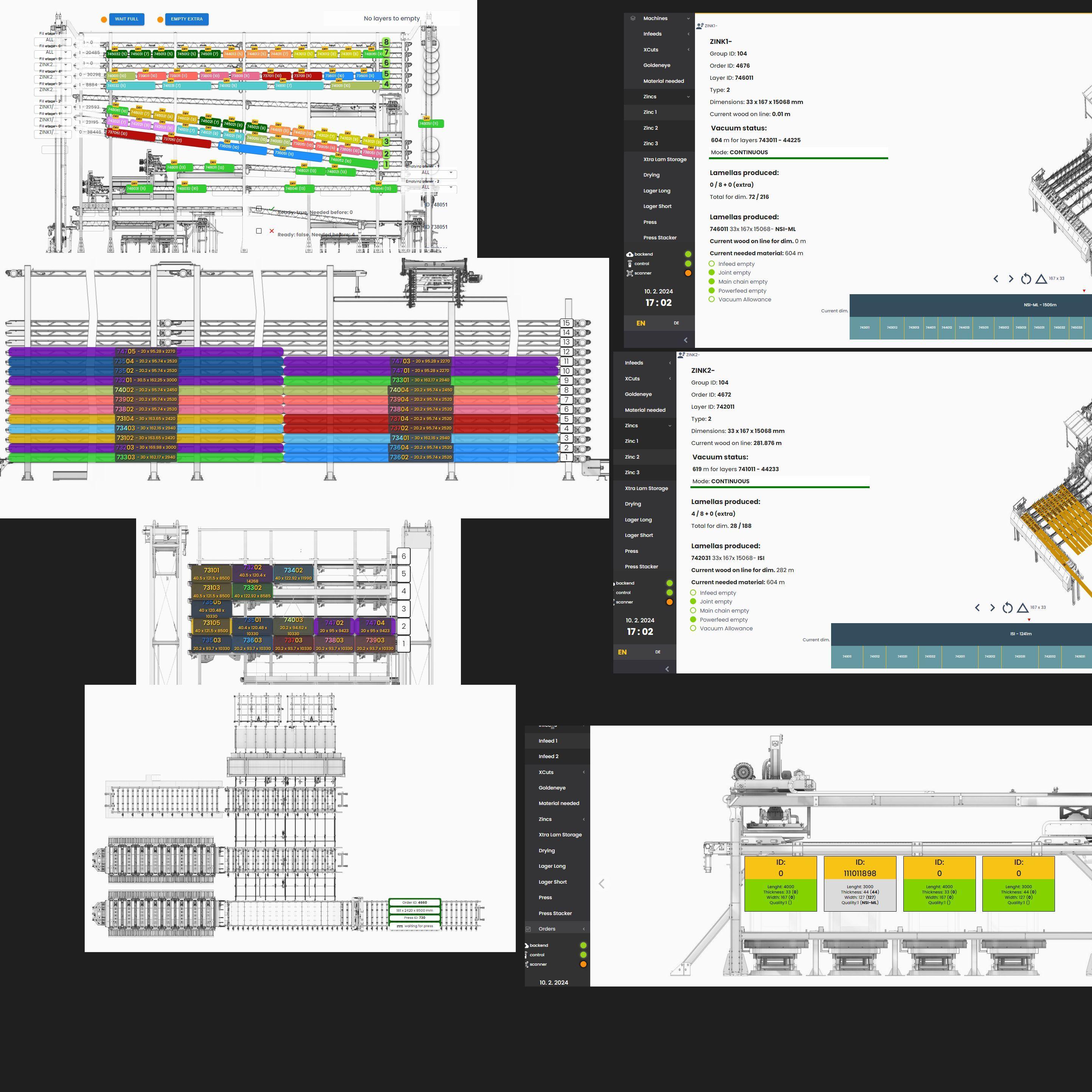
Task: Click the control remote icon in ZINK1 sidebar
Action: [x=630, y=264]
